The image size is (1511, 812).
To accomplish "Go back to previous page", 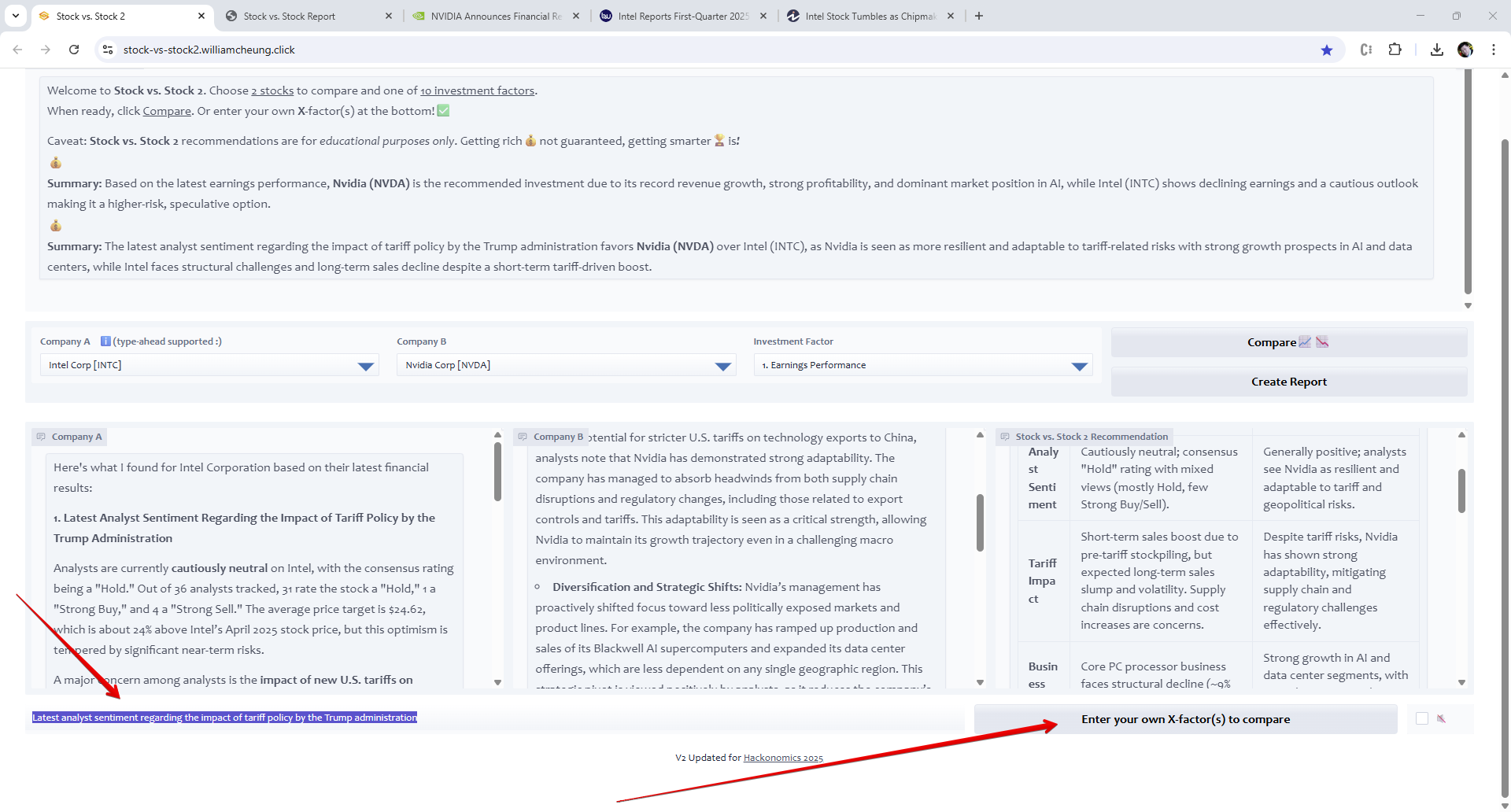I will (17, 50).
